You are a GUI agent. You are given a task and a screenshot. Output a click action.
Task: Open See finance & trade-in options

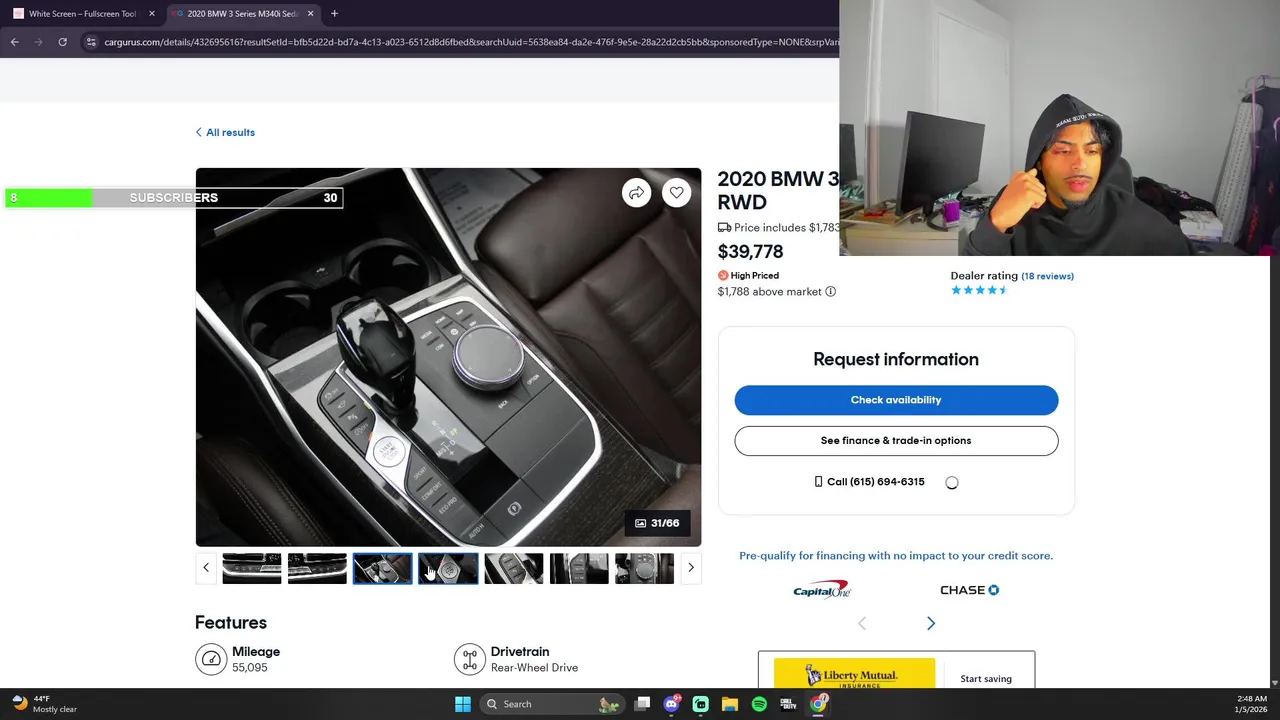[x=896, y=441]
